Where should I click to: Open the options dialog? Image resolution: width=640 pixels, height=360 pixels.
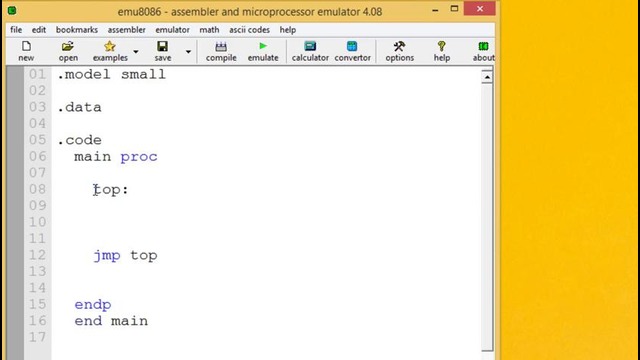[400, 51]
